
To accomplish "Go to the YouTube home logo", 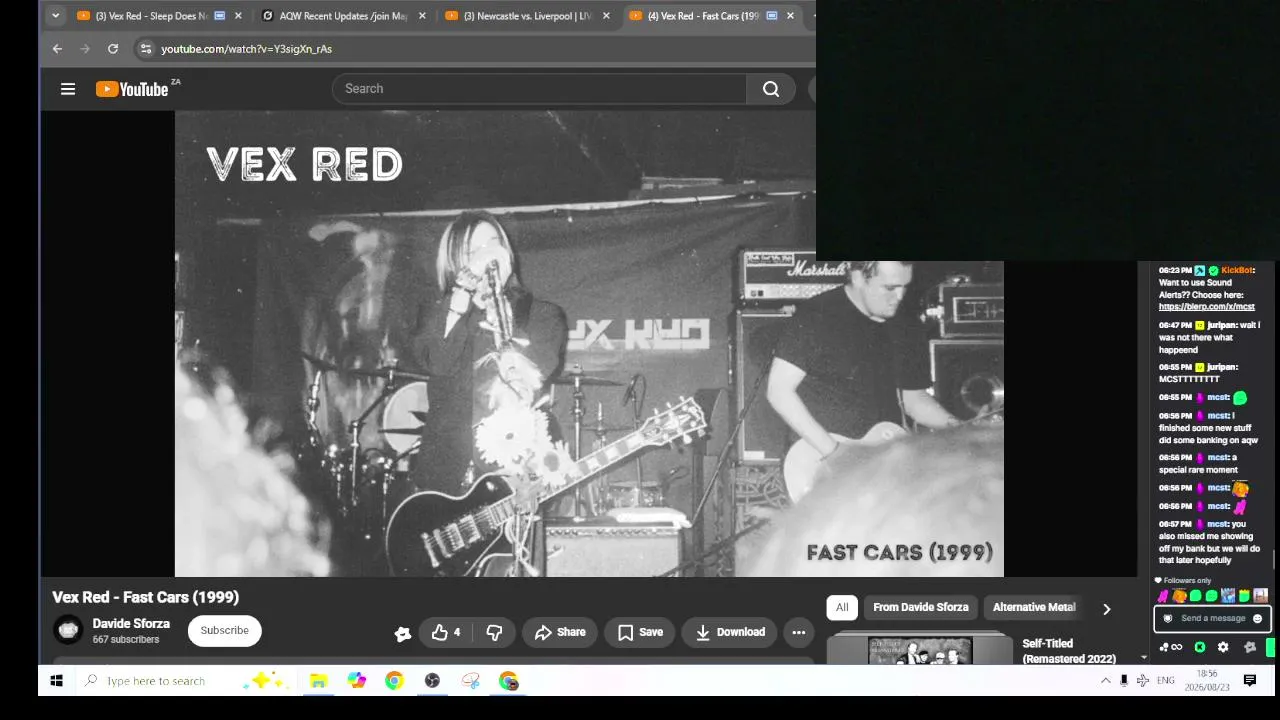I will point(132,89).
